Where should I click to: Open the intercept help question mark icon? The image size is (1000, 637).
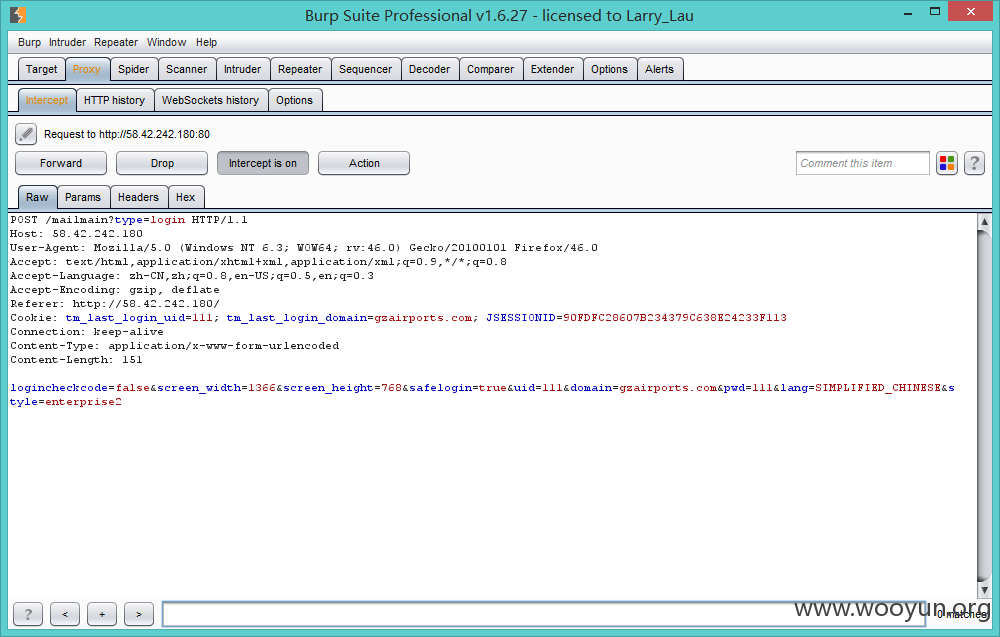click(974, 163)
